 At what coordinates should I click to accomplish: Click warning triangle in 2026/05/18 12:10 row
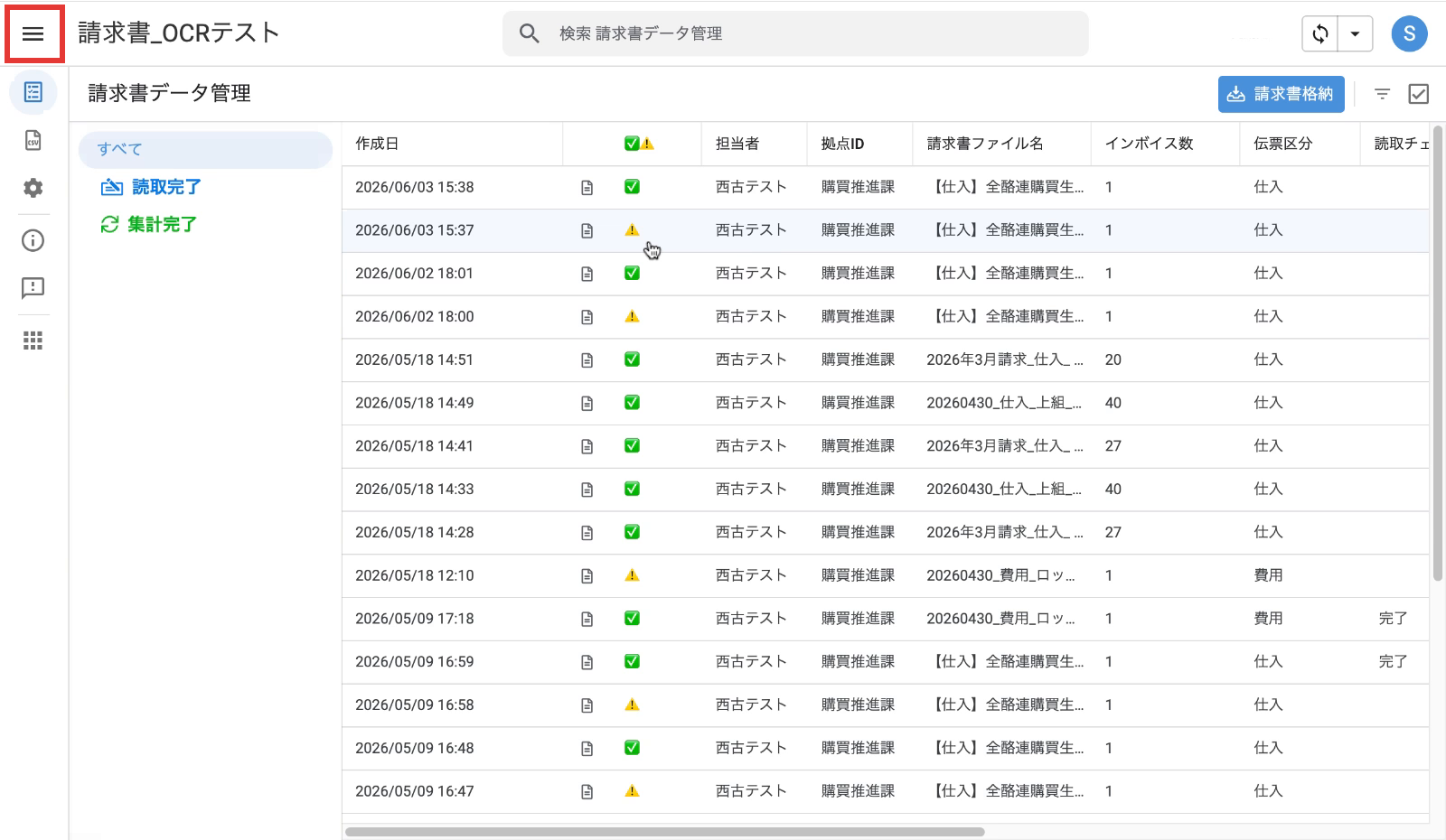click(632, 575)
